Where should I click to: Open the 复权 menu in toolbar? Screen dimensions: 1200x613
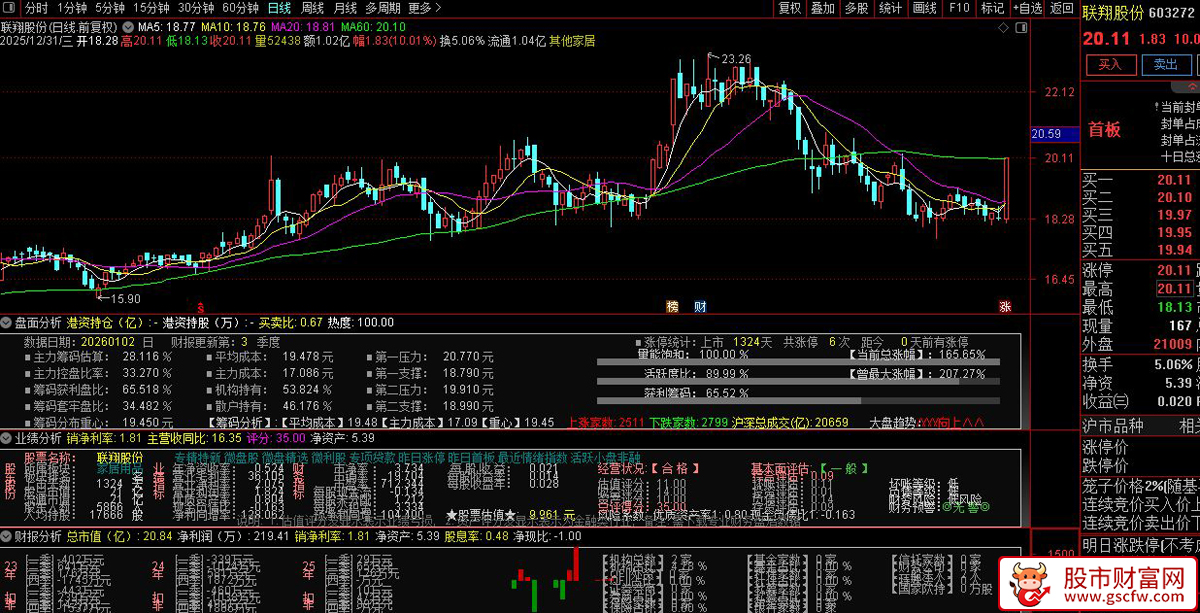(790, 8)
